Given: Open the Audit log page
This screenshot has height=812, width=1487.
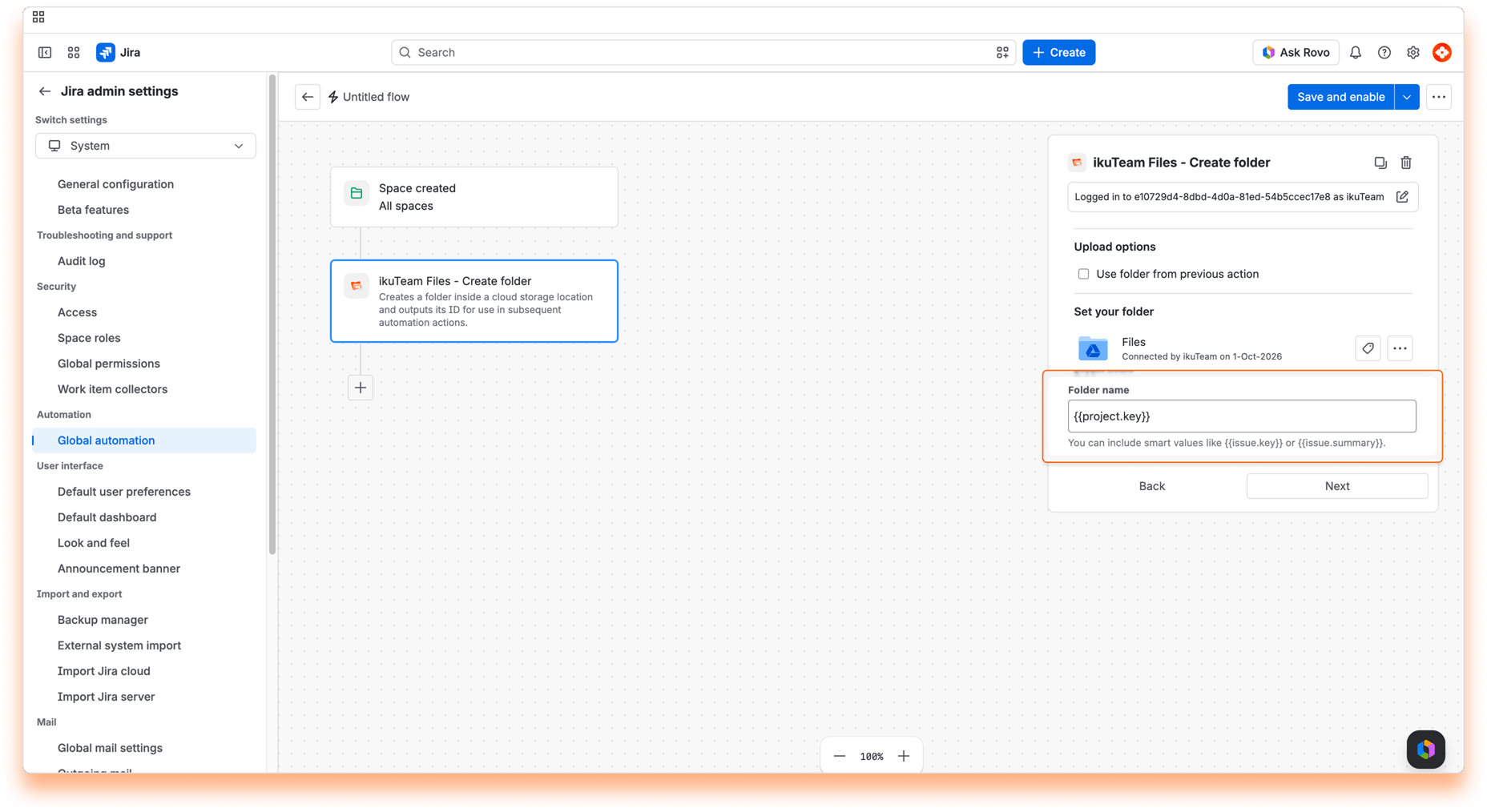Looking at the screenshot, I should click(x=81, y=261).
